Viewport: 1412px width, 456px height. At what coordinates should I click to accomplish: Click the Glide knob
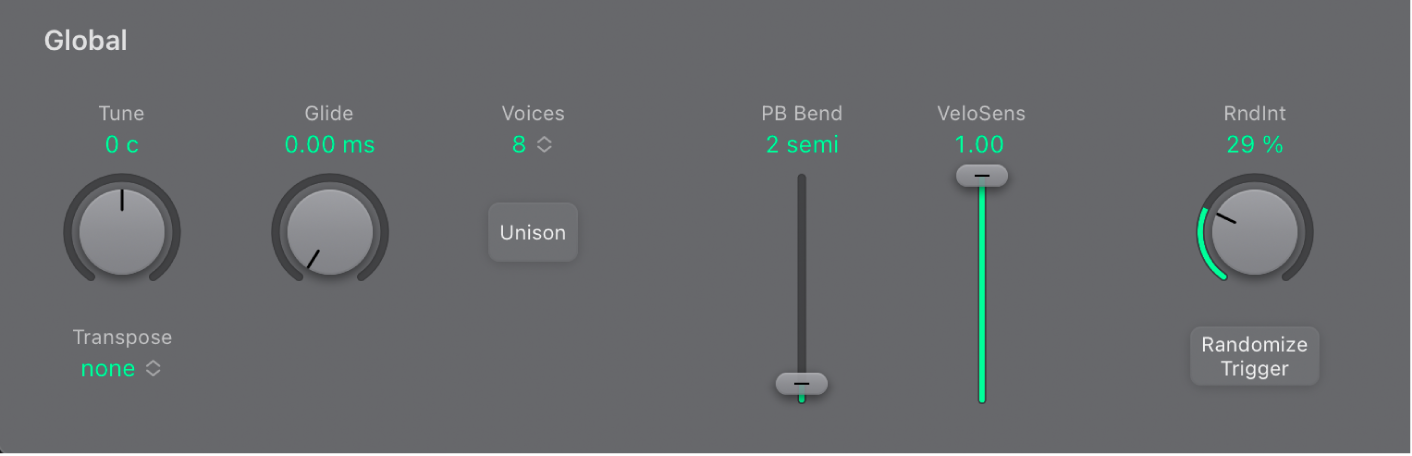pos(330,232)
